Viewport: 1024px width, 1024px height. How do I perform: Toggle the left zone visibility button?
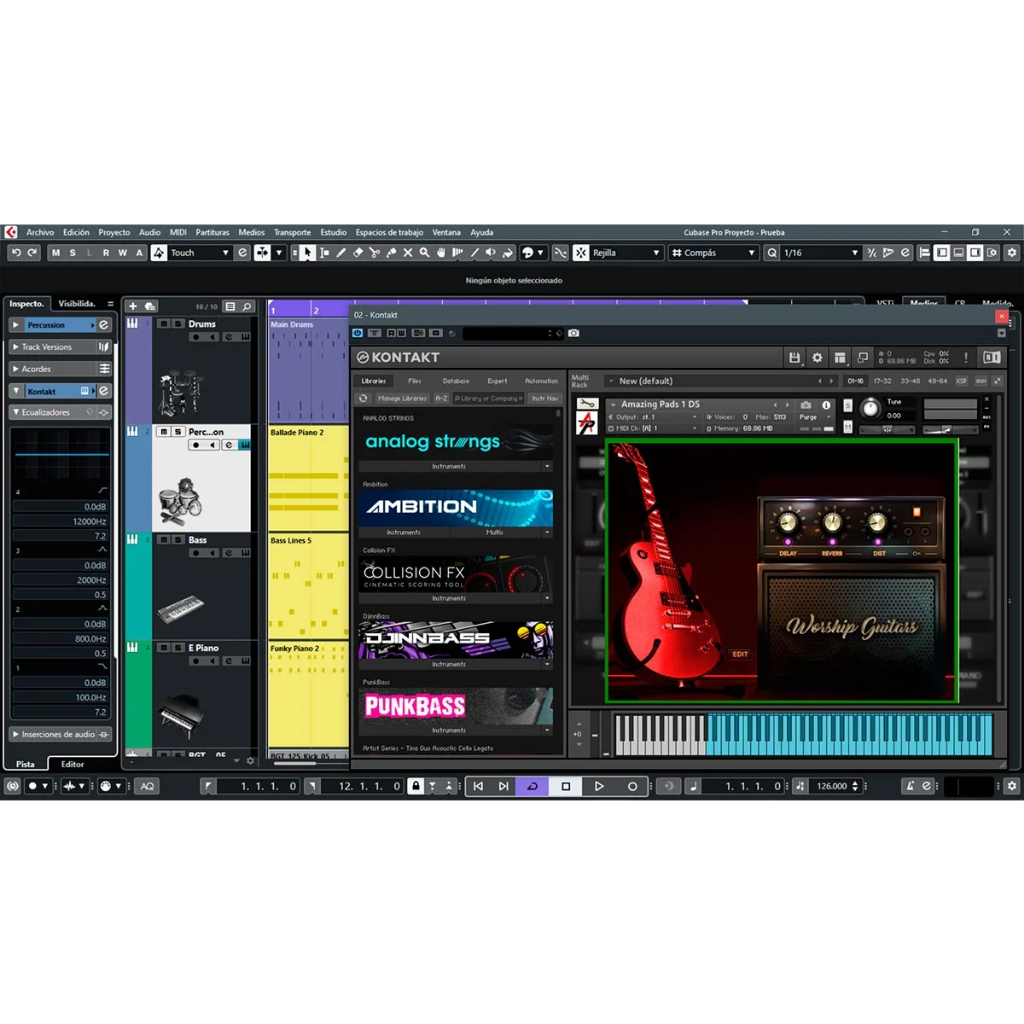[x=942, y=253]
